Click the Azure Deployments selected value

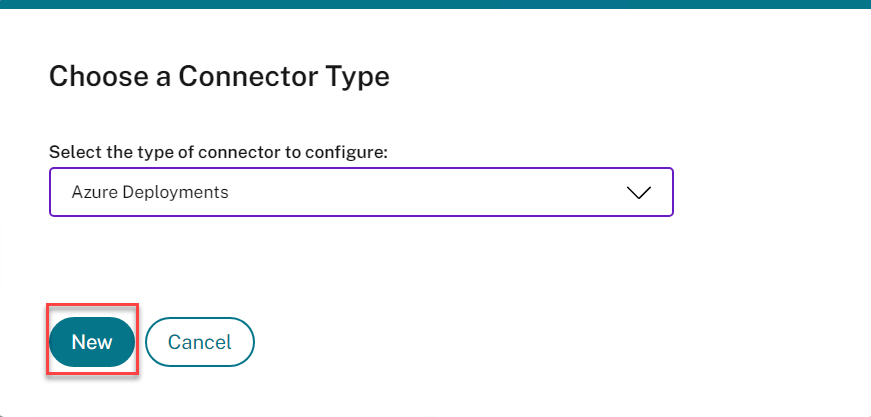pos(150,192)
